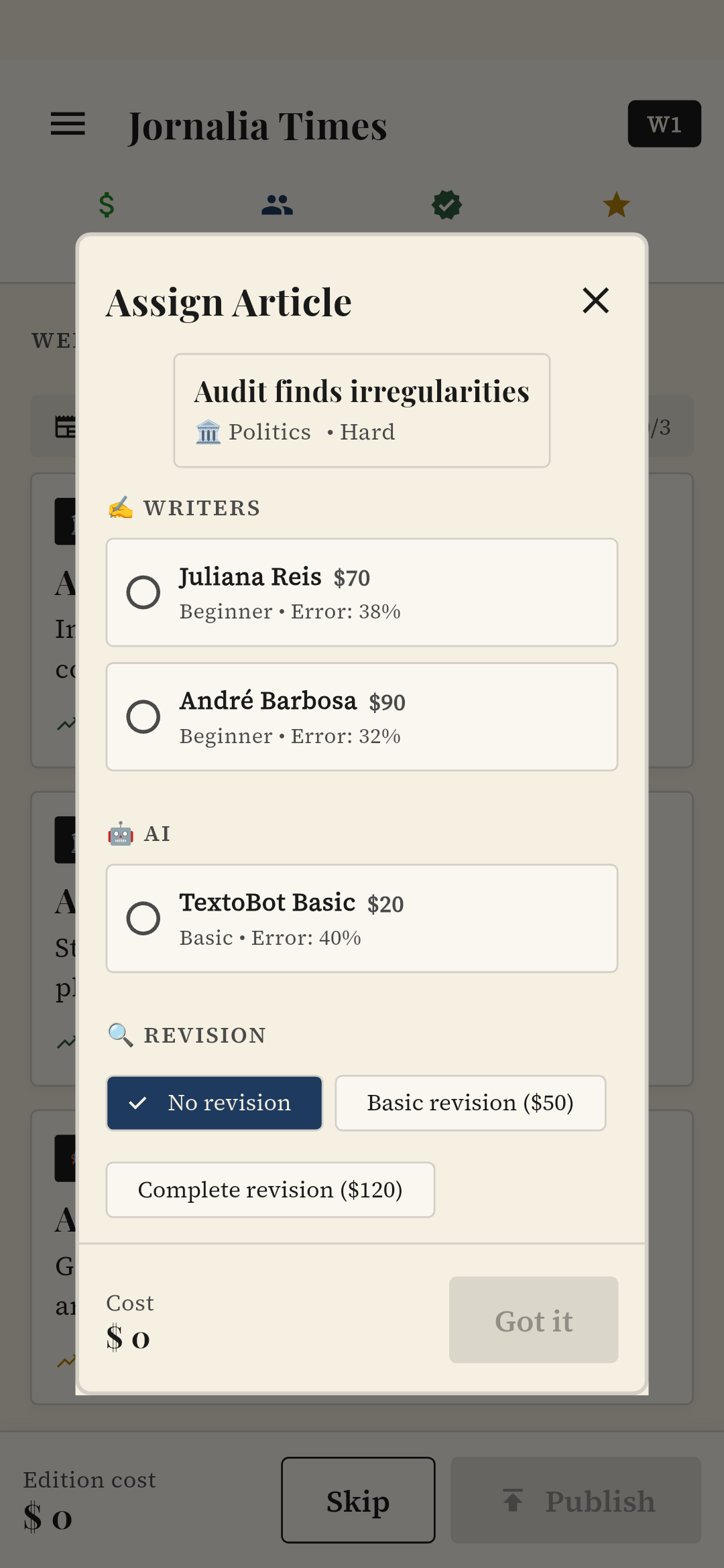
Task: Tap the gold star icon
Action: [616, 205]
